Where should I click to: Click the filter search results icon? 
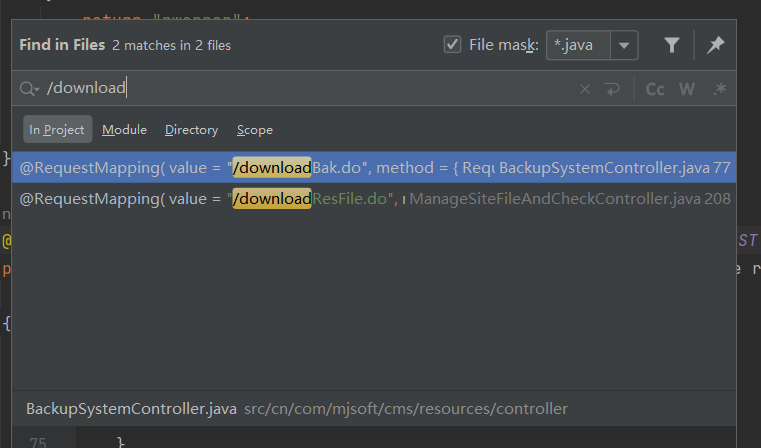[x=672, y=45]
